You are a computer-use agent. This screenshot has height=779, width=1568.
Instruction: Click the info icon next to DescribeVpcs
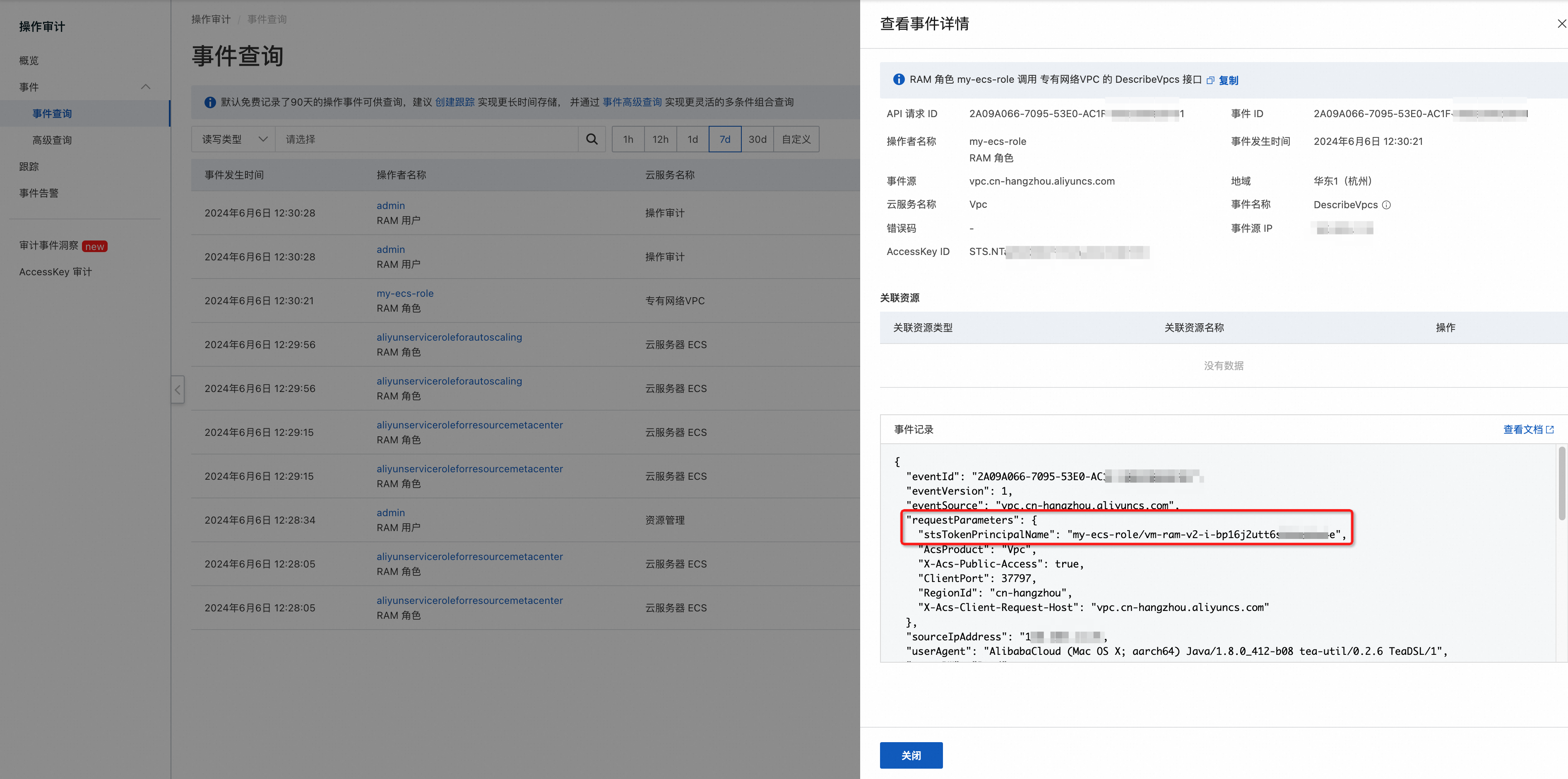pyautogui.click(x=1386, y=205)
